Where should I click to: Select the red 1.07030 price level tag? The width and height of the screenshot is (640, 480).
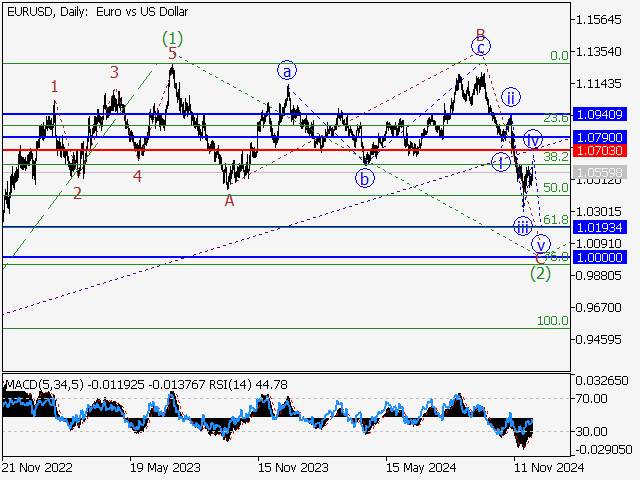(x=598, y=150)
